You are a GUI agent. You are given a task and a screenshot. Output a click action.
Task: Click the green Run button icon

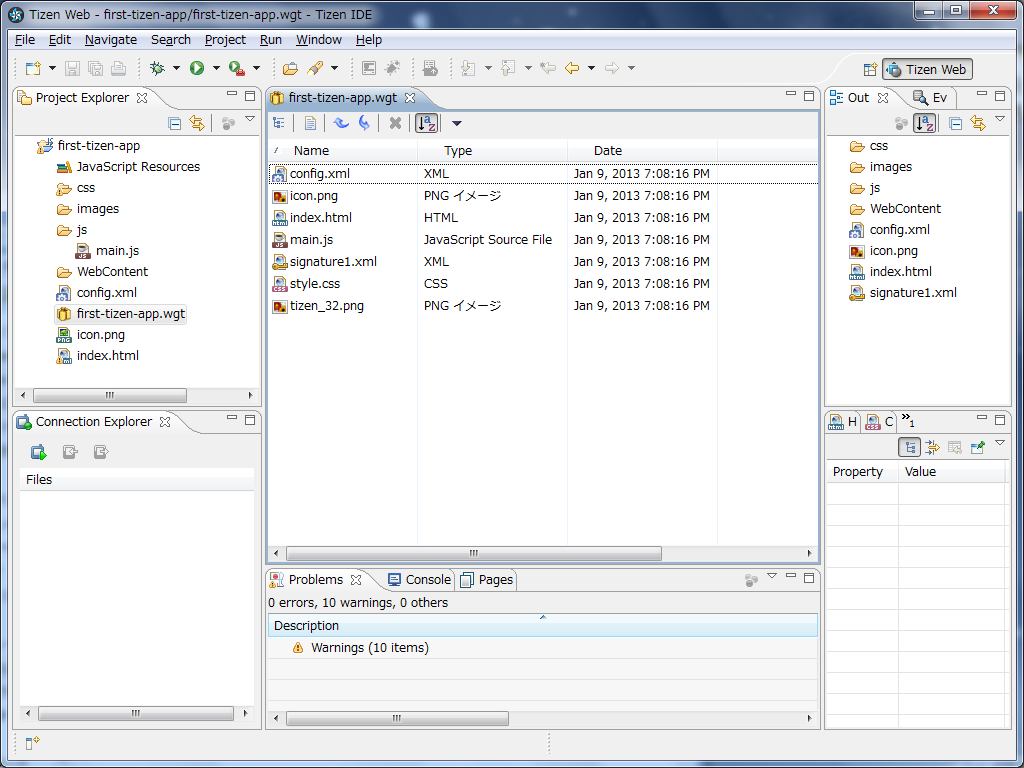click(x=197, y=68)
